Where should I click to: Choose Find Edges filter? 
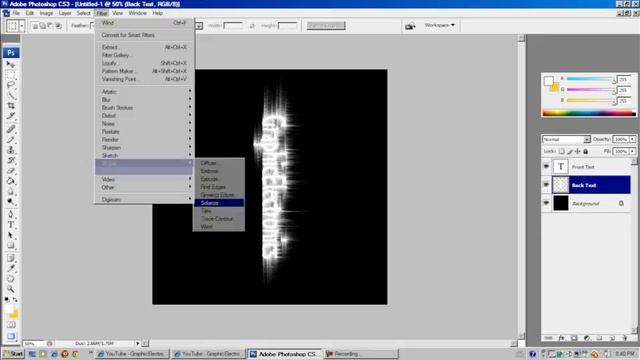(x=219, y=187)
